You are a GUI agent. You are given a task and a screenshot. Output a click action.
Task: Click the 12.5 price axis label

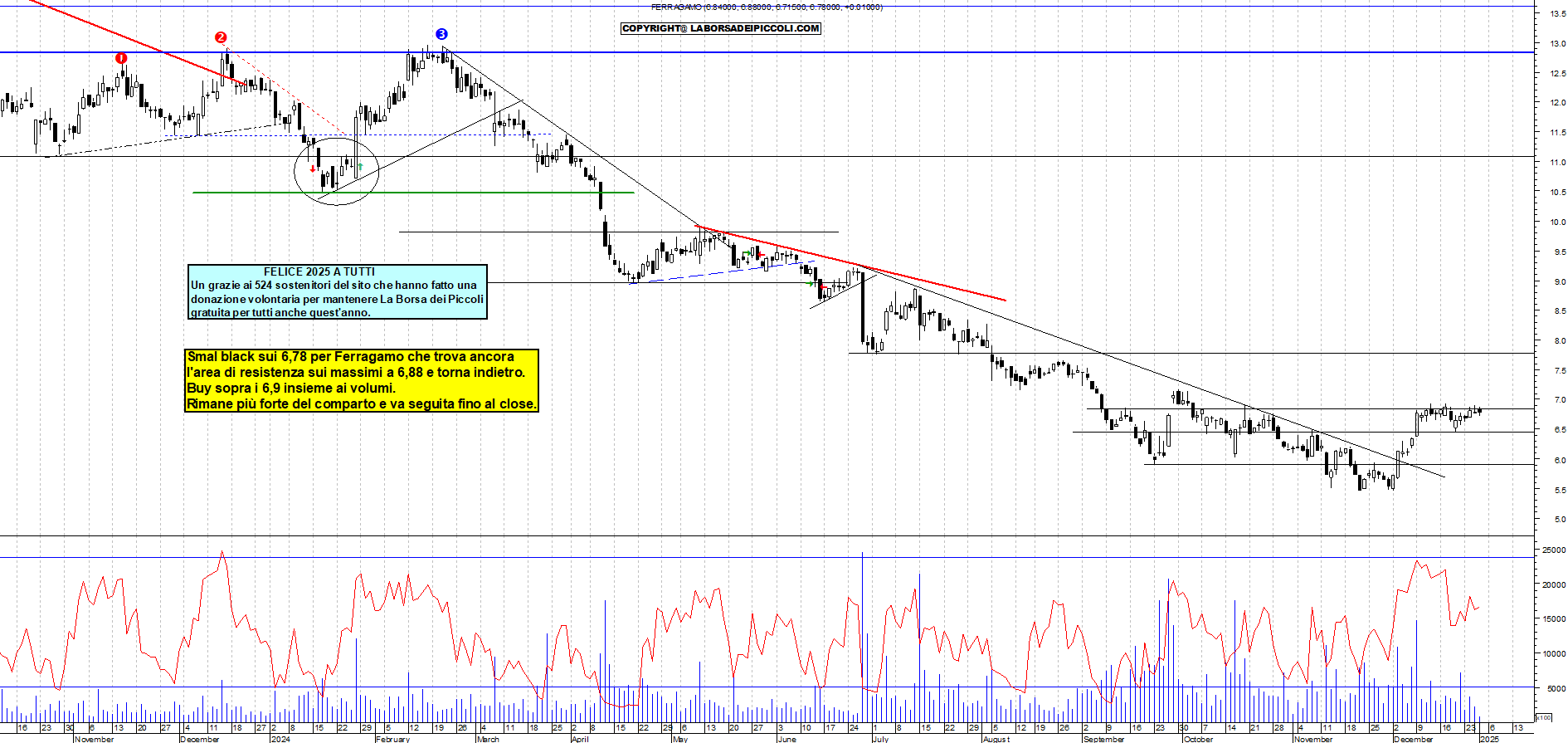1558,73
